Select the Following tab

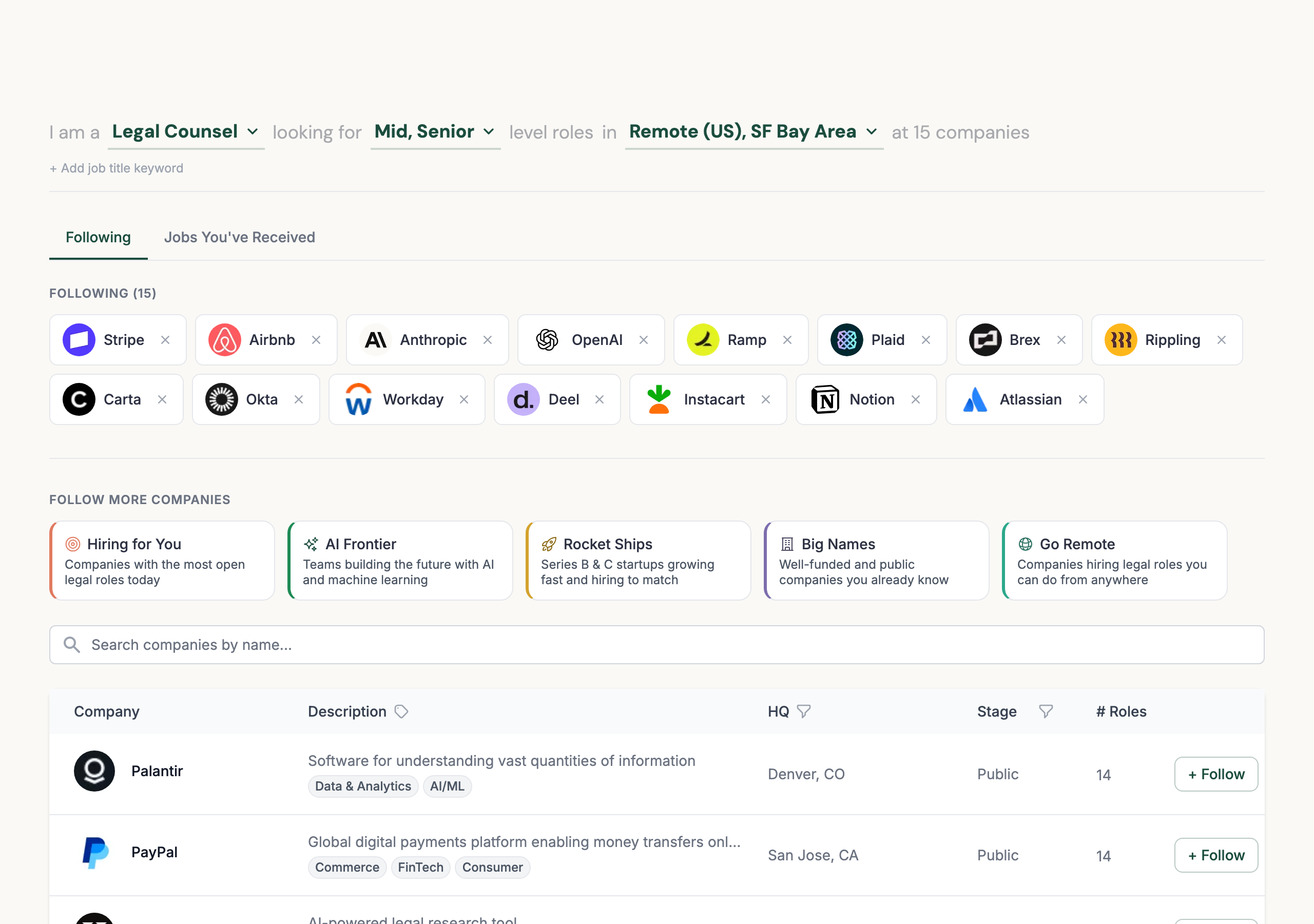[x=98, y=237]
